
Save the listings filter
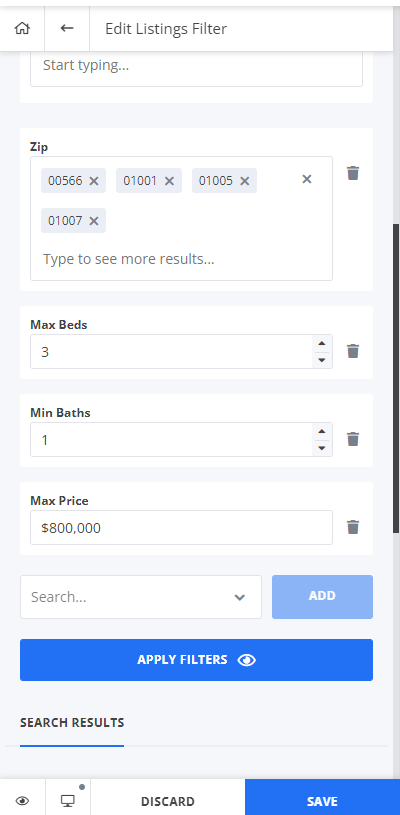click(322, 801)
